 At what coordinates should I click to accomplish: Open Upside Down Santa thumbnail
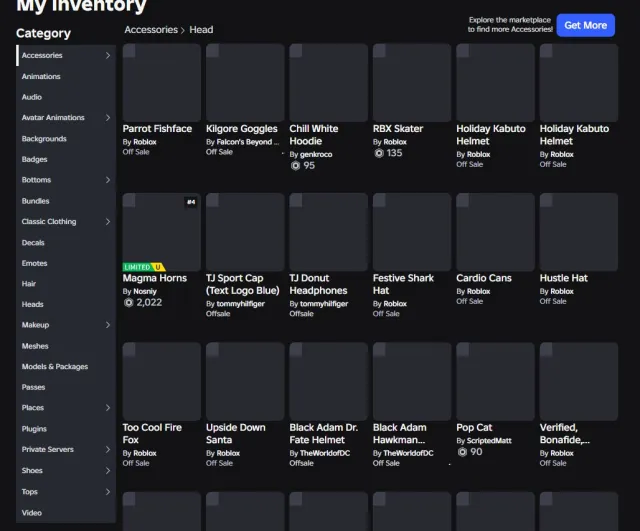[245, 382]
